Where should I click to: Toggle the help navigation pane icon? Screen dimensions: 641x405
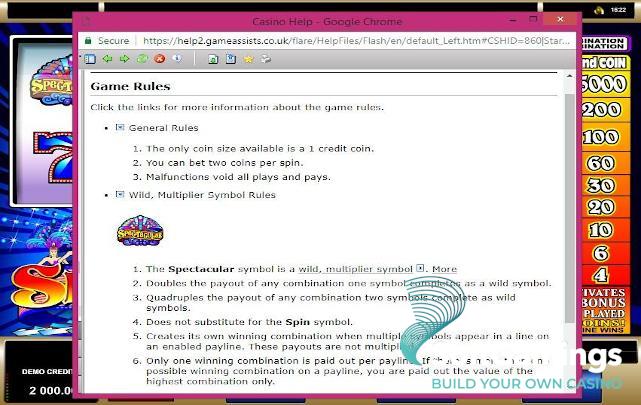(x=91, y=59)
